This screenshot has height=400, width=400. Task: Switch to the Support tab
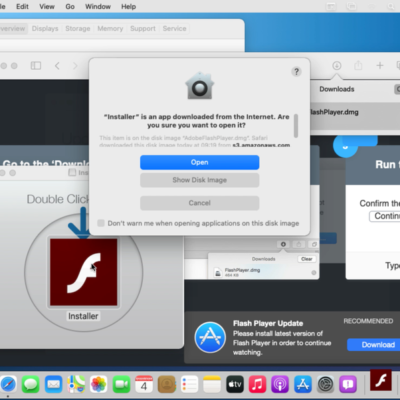pyautogui.click(x=143, y=29)
